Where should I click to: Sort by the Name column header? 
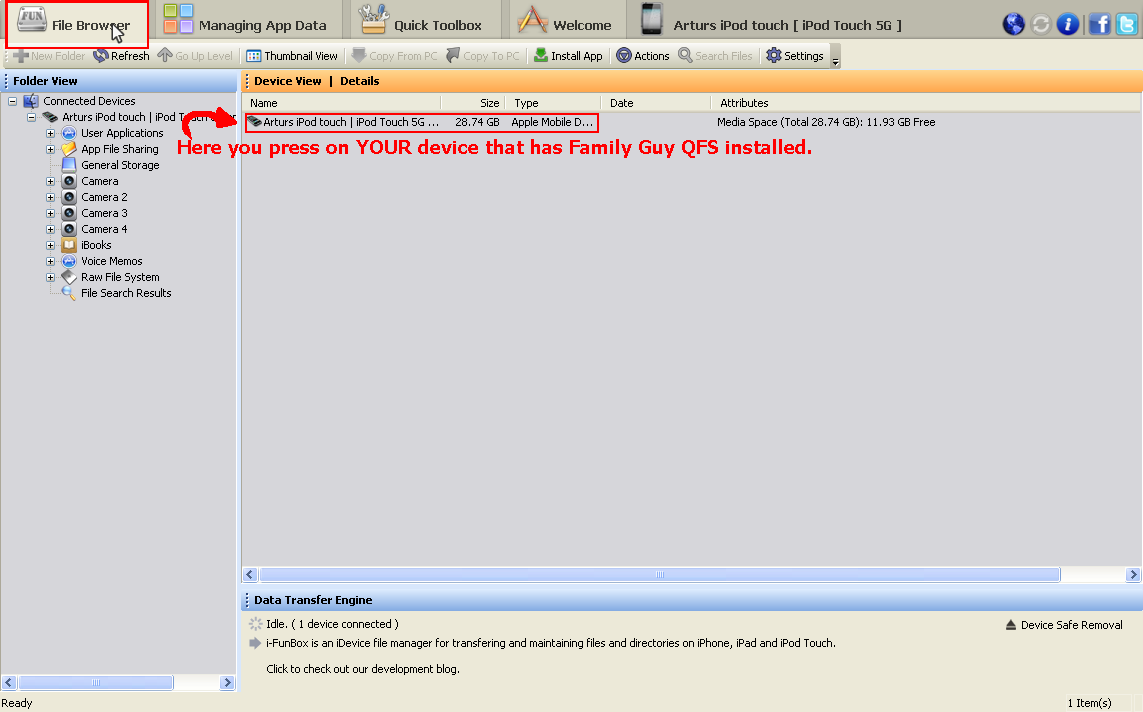(x=343, y=103)
